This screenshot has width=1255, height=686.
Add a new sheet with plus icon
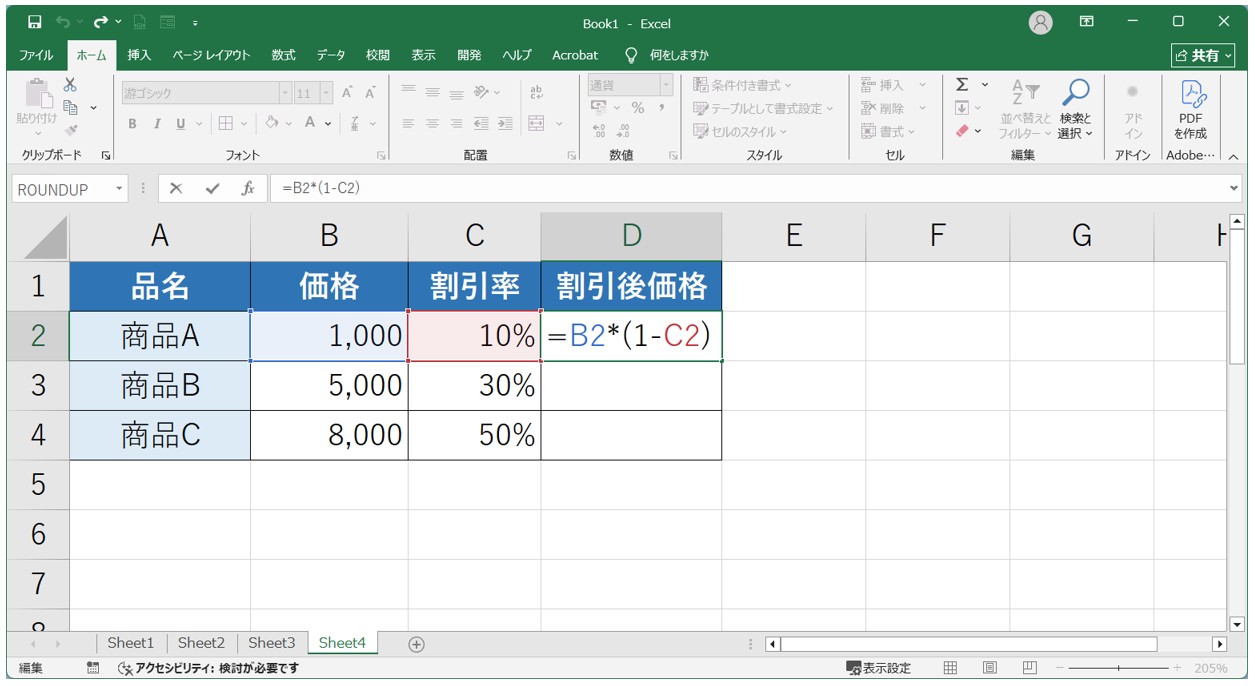pyautogui.click(x=417, y=644)
